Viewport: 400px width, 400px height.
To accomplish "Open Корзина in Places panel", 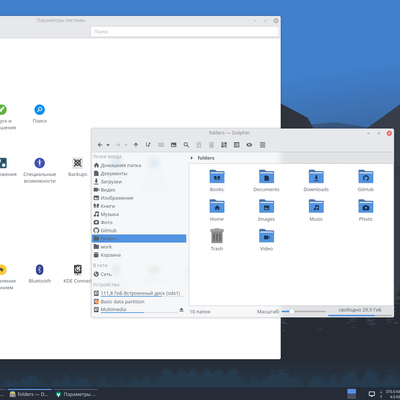I will [x=139, y=255].
